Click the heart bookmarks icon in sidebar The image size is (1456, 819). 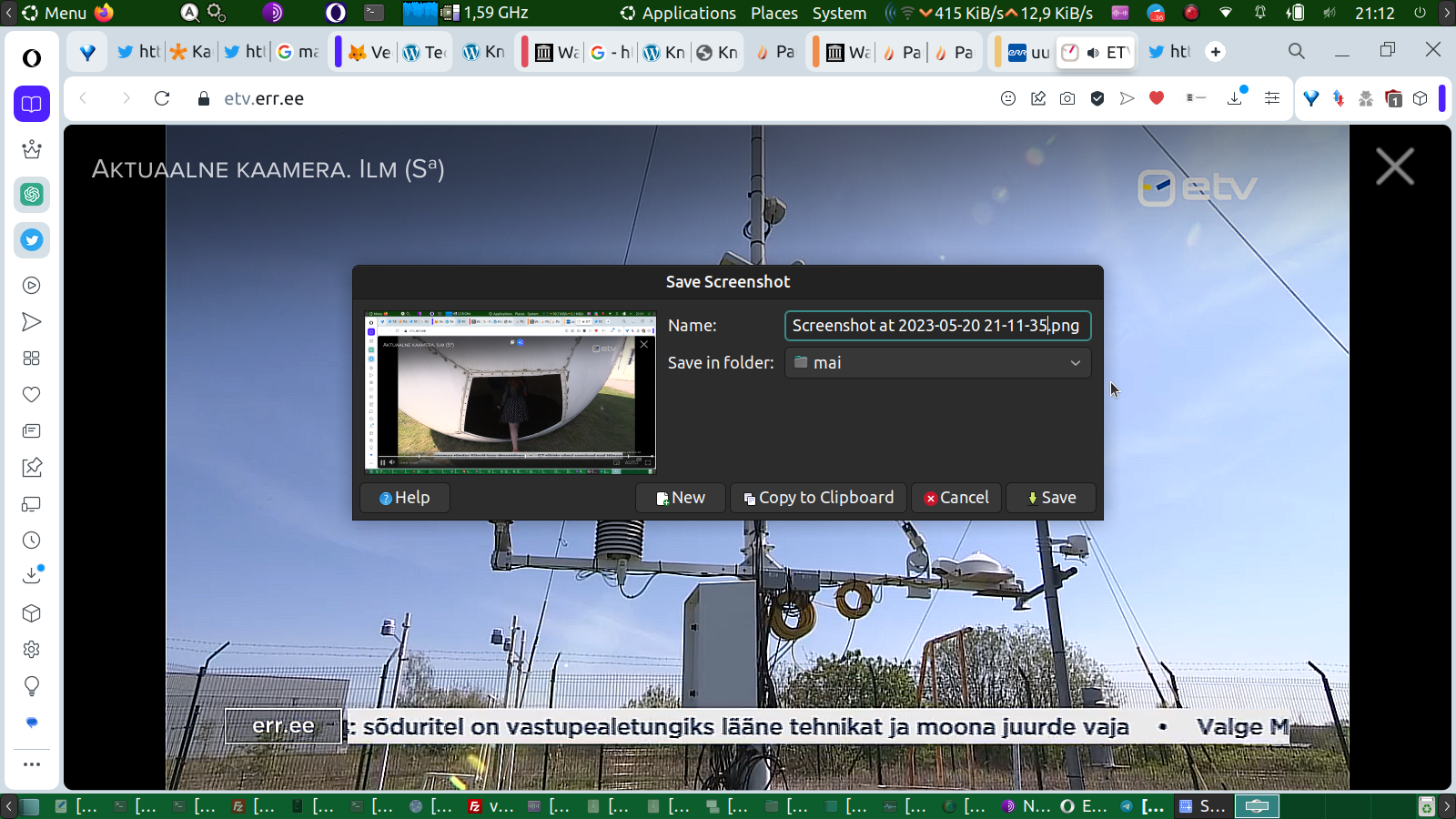click(32, 395)
